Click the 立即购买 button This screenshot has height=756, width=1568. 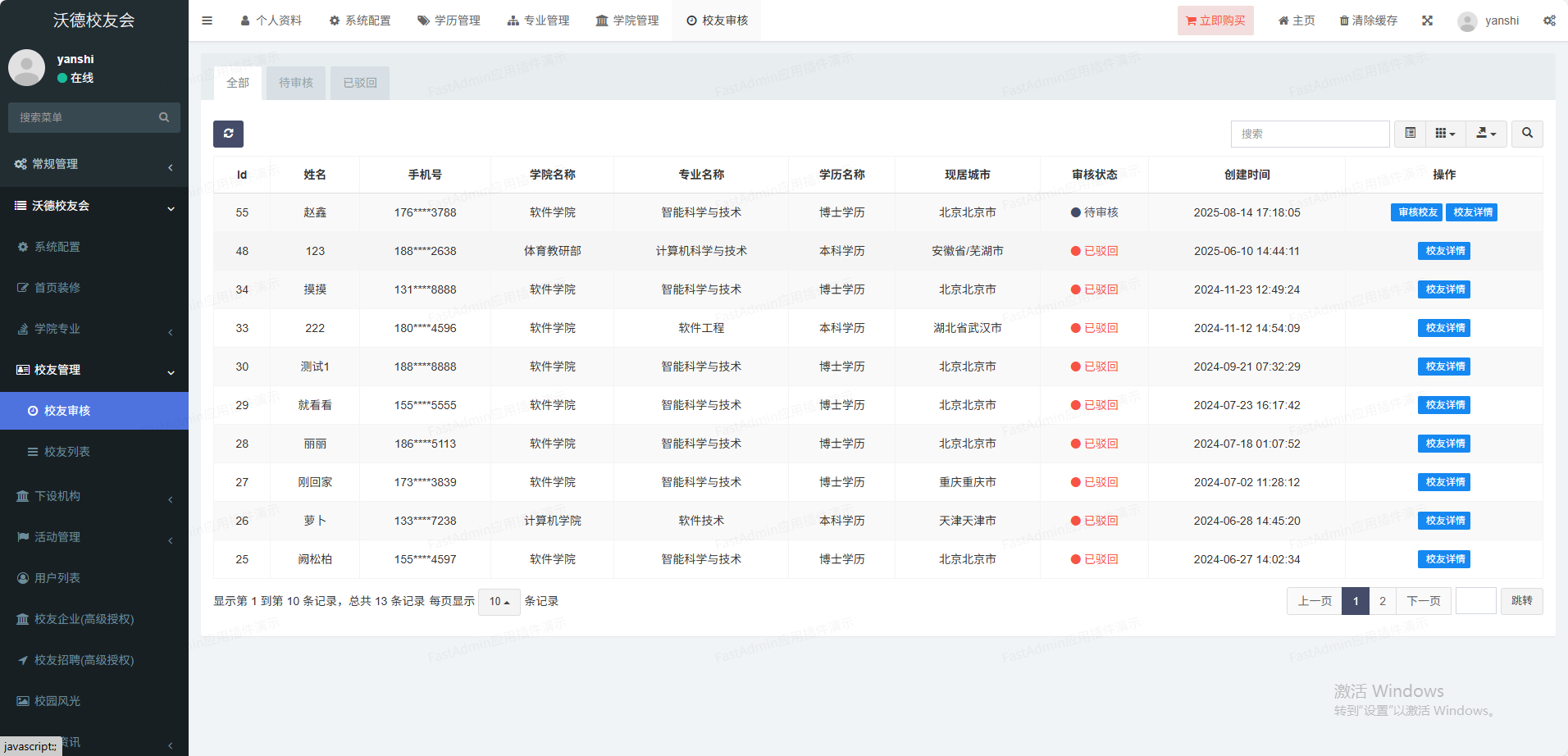[1215, 20]
